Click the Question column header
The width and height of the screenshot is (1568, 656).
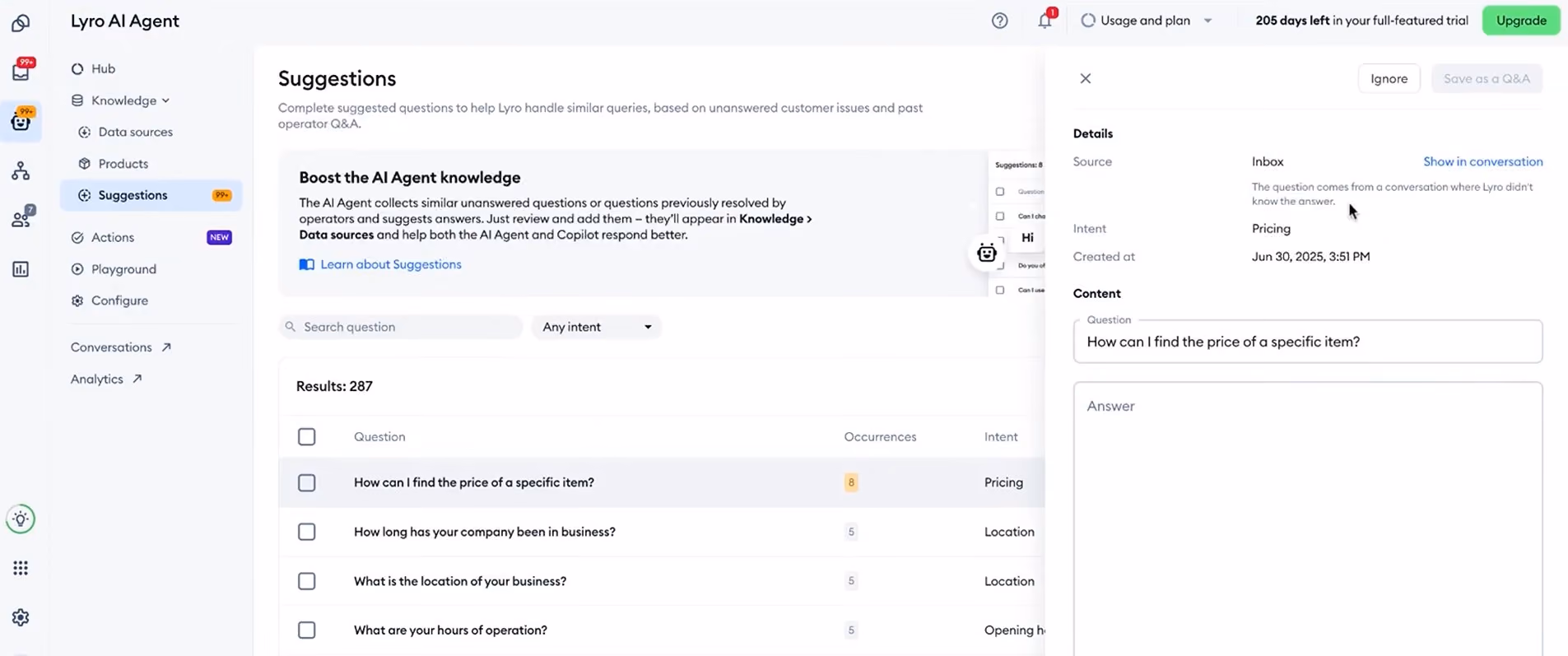(x=379, y=436)
